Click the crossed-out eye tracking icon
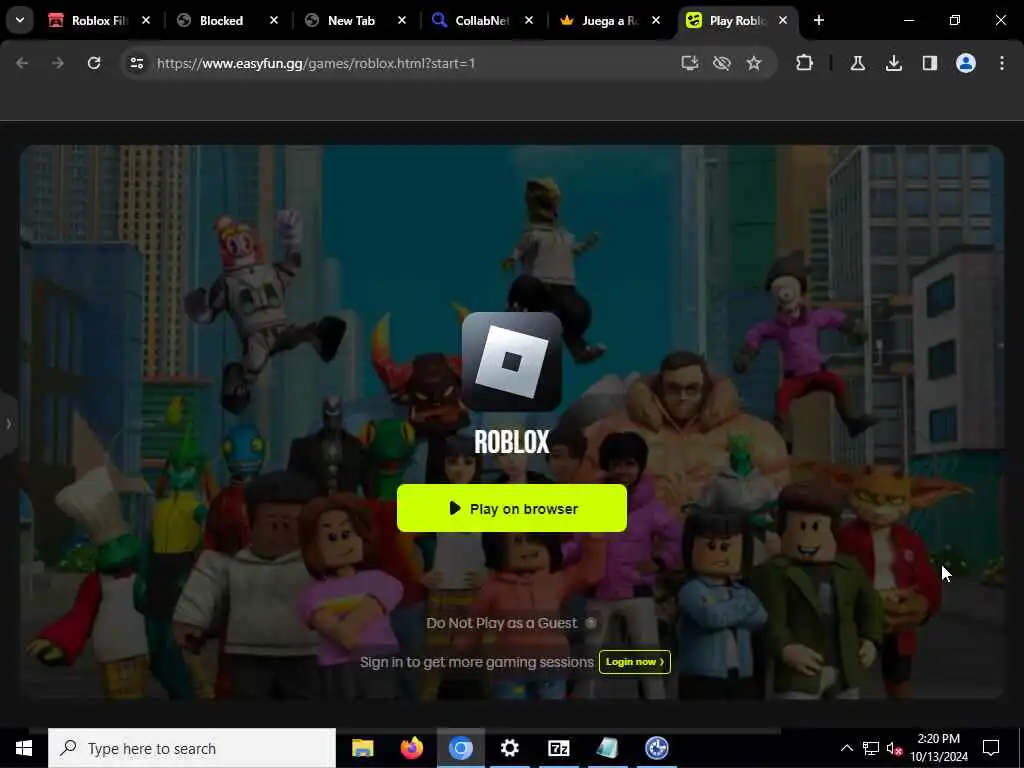Image resolution: width=1024 pixels, height=768 pixels. pos(722,63)
